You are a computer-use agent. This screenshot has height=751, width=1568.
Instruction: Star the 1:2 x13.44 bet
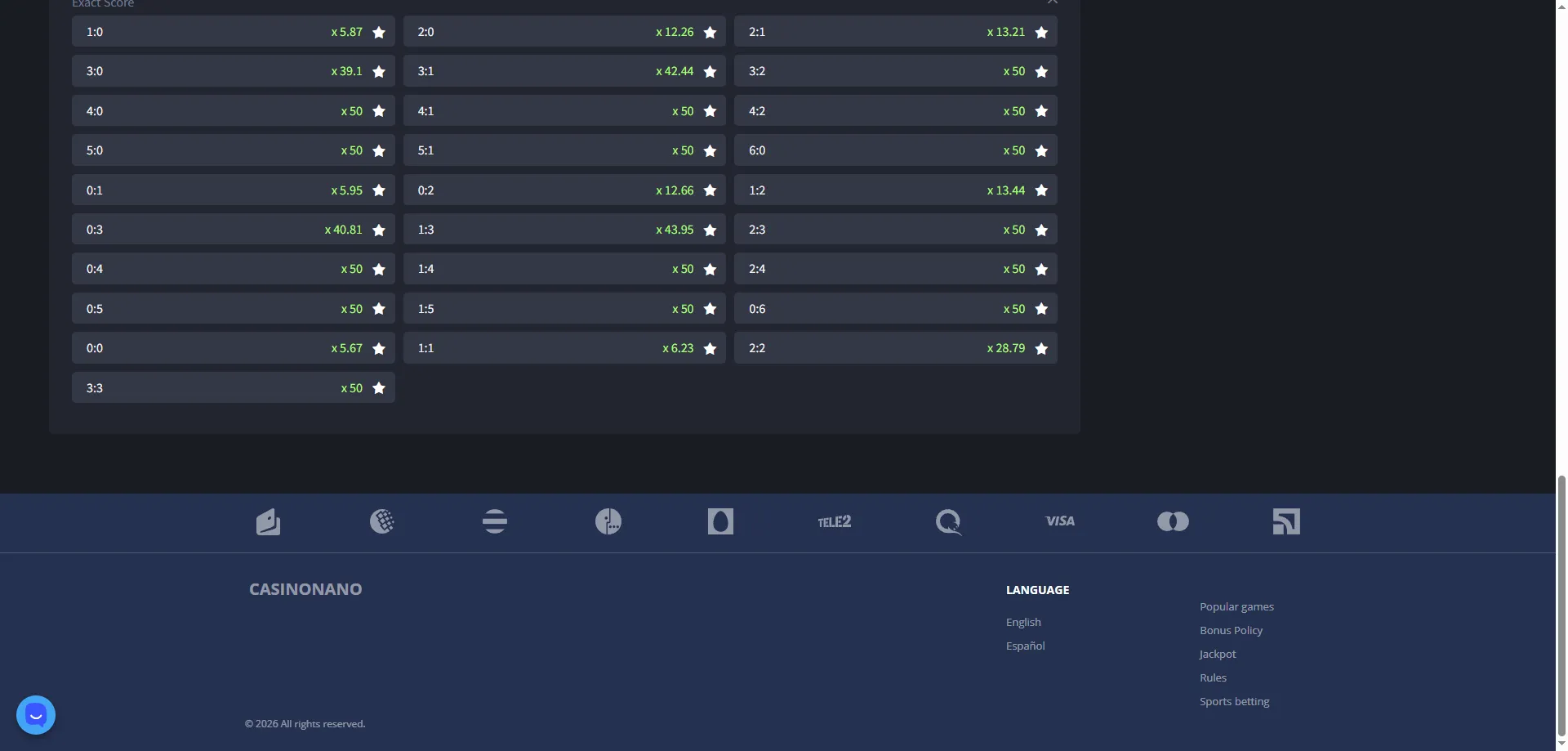click(1041, 190)
